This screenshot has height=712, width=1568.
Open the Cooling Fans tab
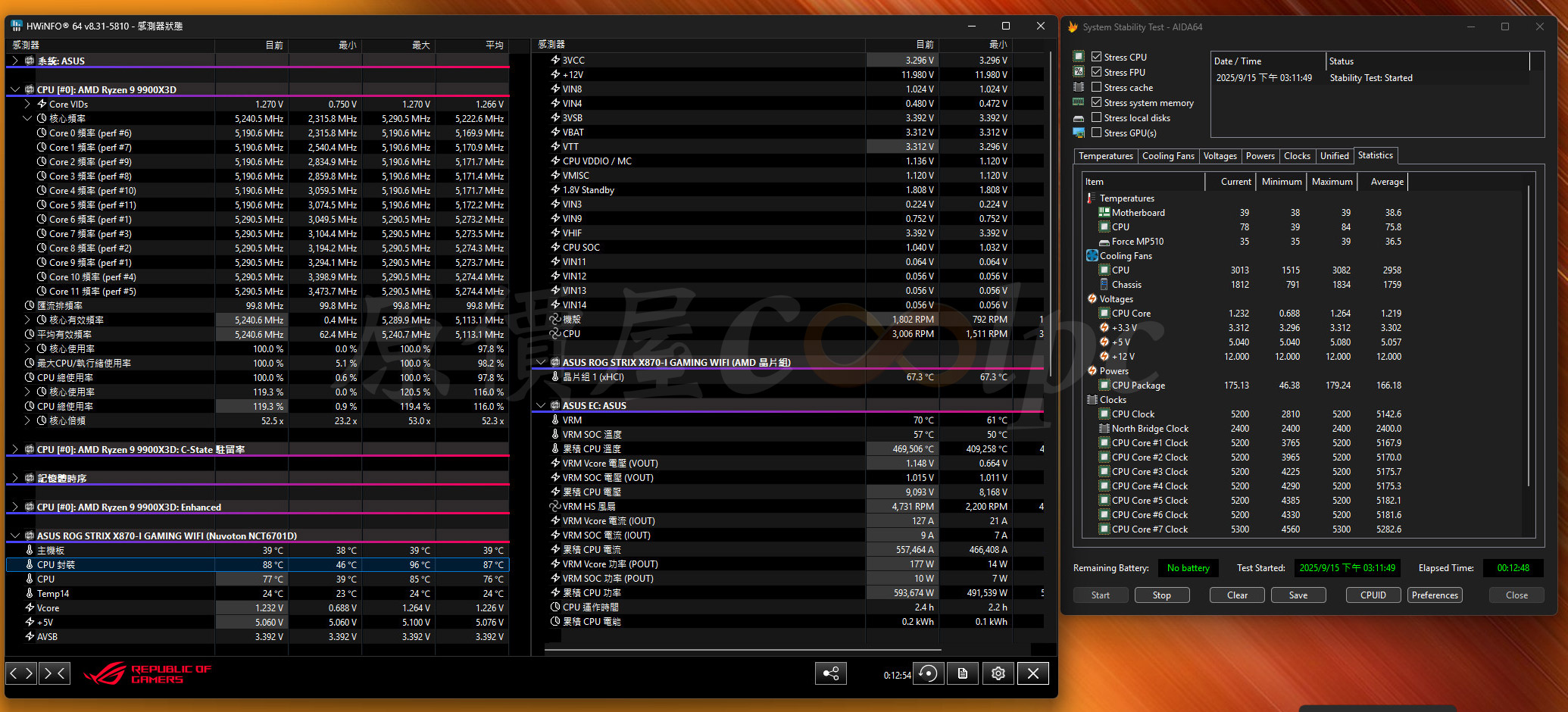(1167, 156)
